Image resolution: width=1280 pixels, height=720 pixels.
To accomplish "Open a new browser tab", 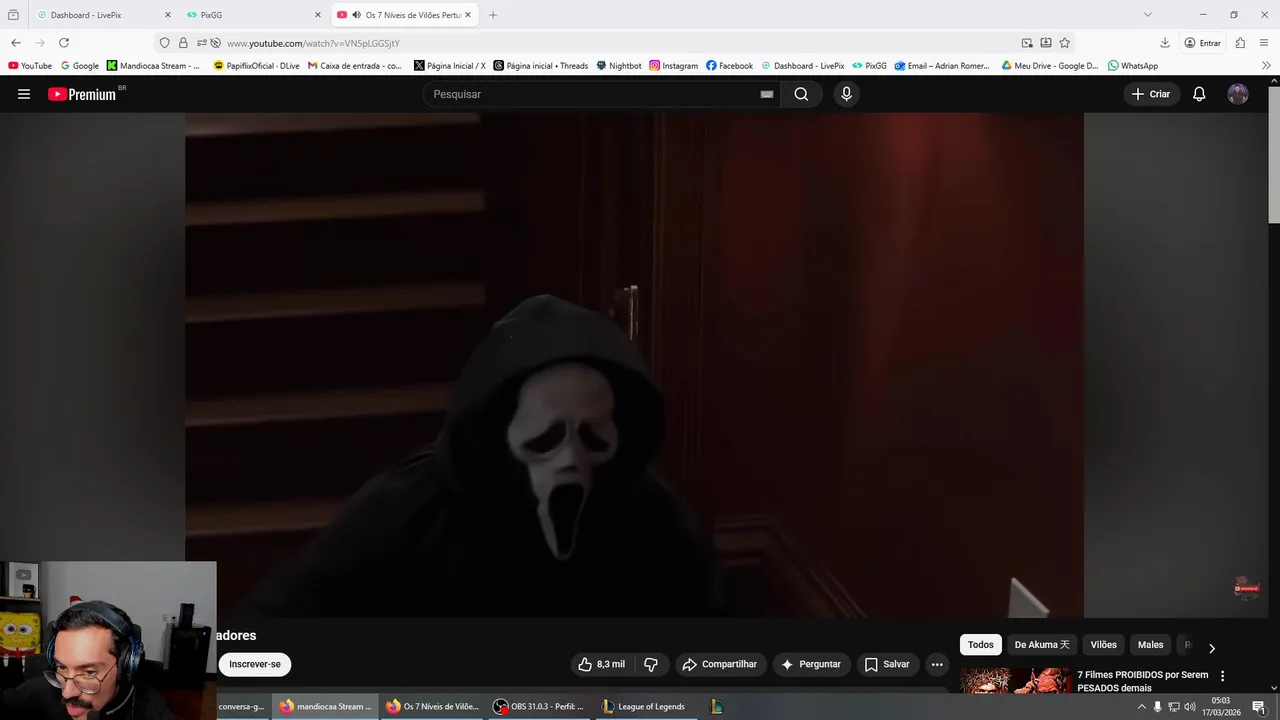I will [493, 15].
